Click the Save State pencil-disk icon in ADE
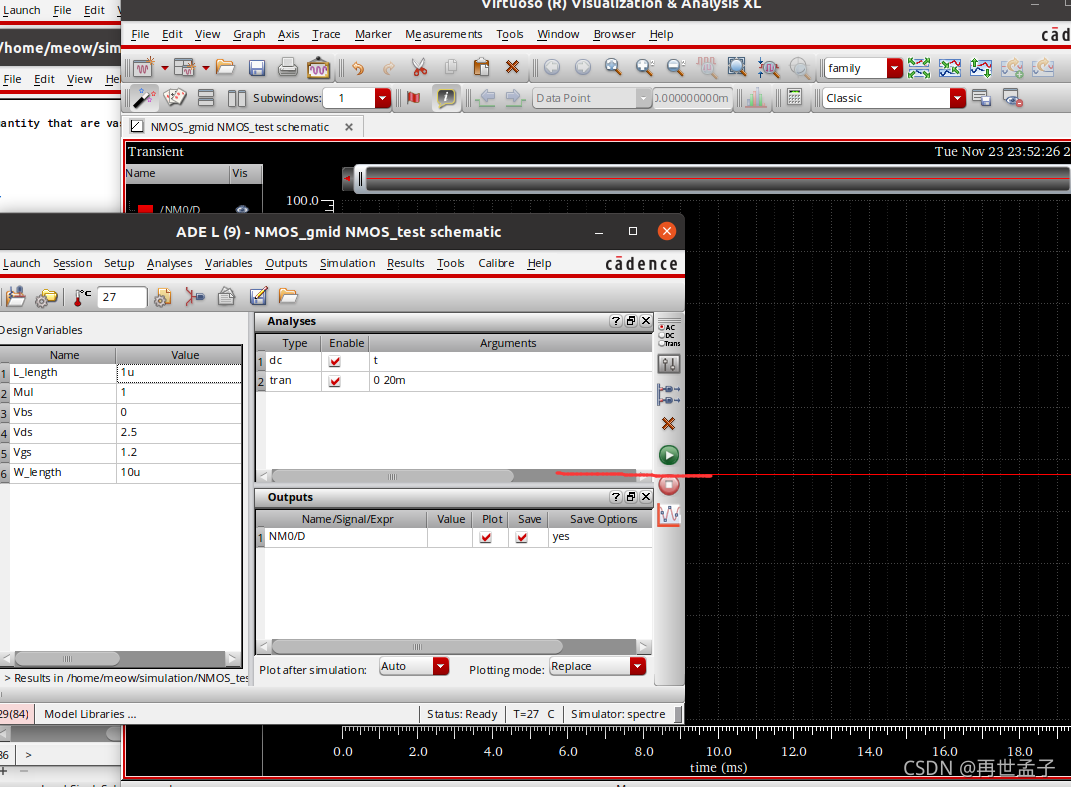Image resolution: width=1071 pixels, height=787 pixels. coord(258,296)
